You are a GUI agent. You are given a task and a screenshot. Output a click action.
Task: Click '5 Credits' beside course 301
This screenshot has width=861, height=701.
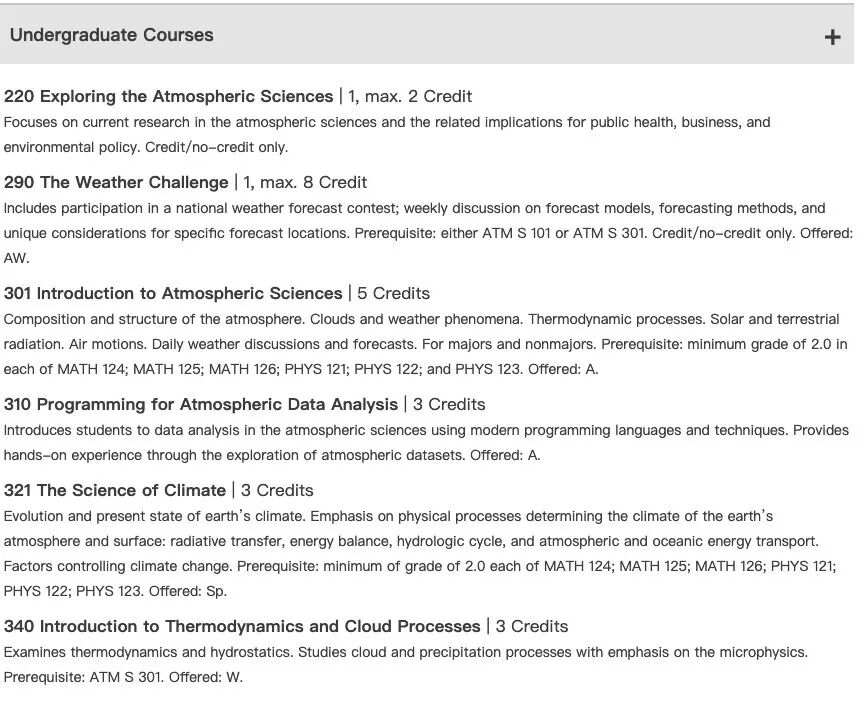(x=393, y=293)
